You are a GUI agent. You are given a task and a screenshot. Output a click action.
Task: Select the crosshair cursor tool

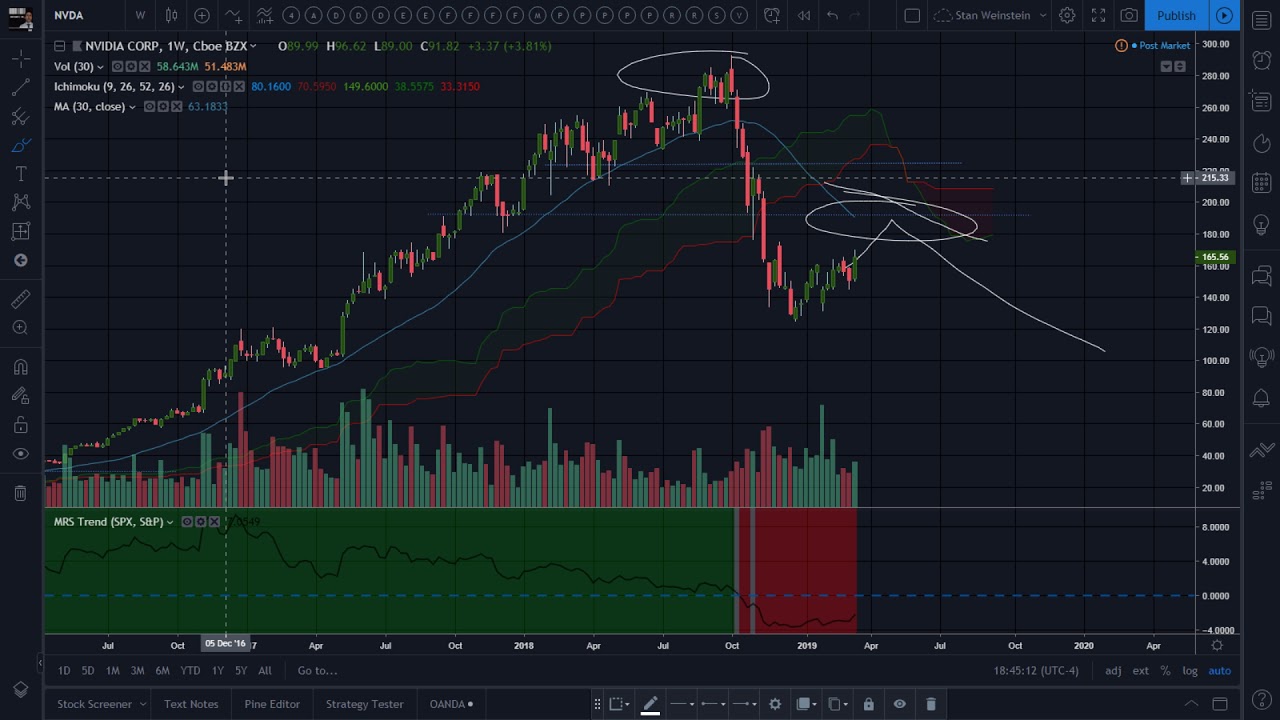(x=20, y=59)
